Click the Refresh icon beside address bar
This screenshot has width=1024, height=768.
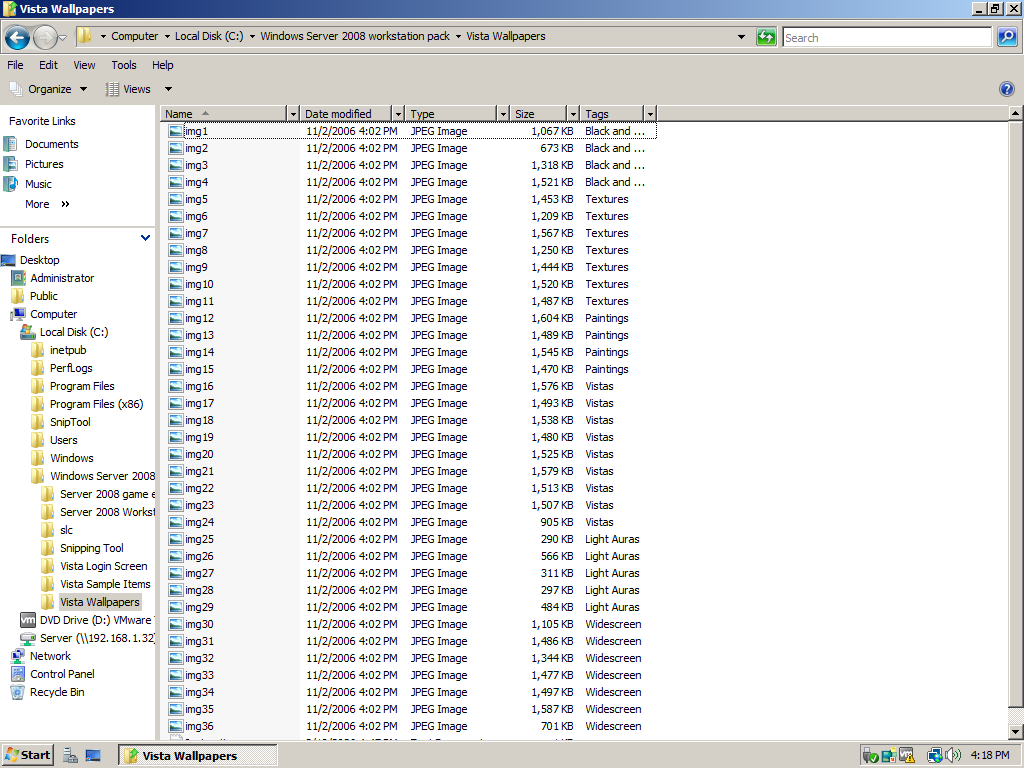pos(766,37)
